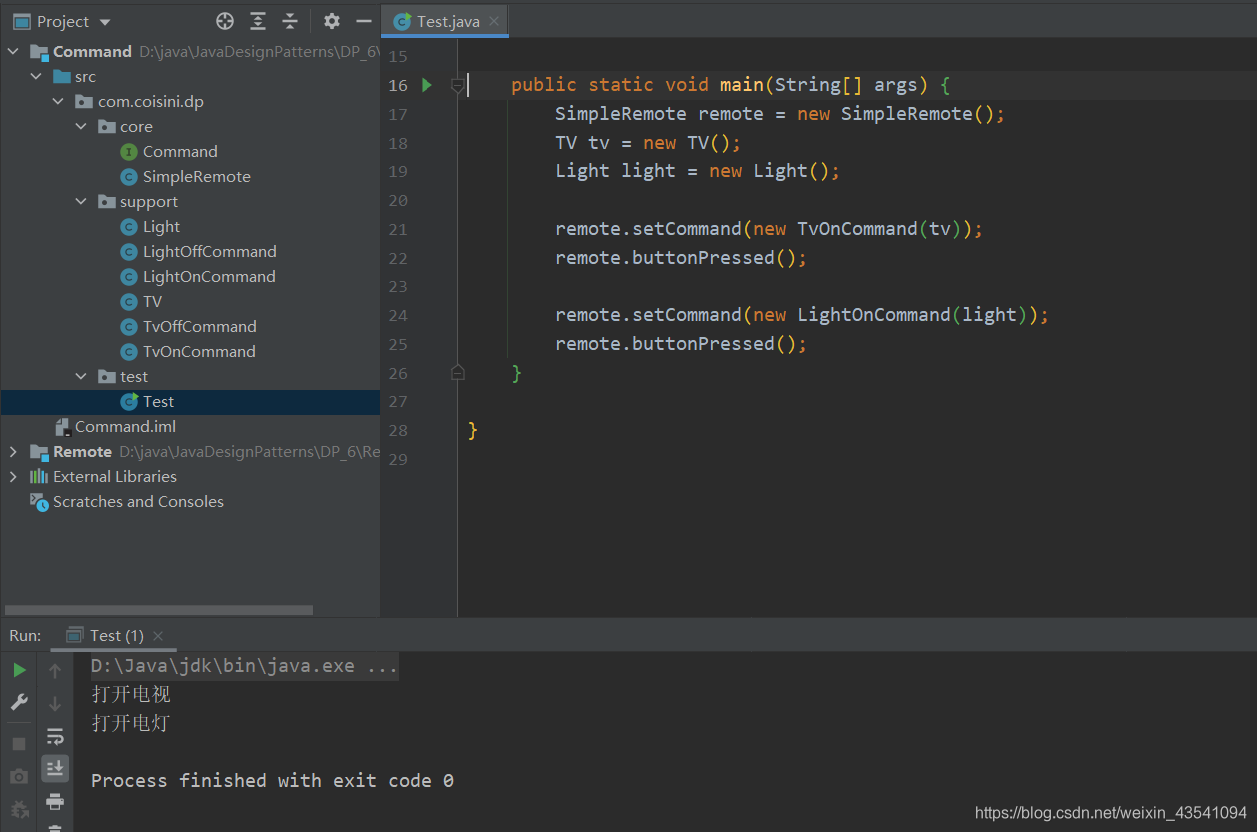1257x832 pixels.
Task: Toggle scroll to end in console
Action: tap(55, 768)
